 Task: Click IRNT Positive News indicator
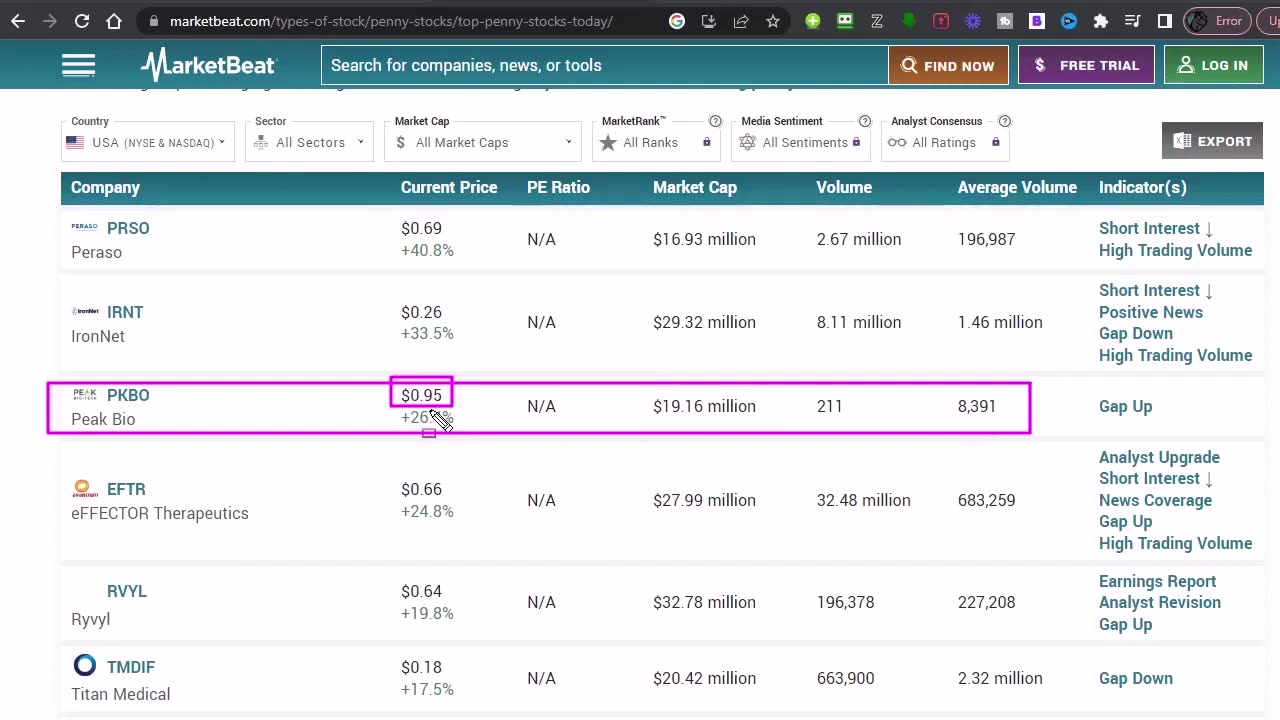[1151, 312]
